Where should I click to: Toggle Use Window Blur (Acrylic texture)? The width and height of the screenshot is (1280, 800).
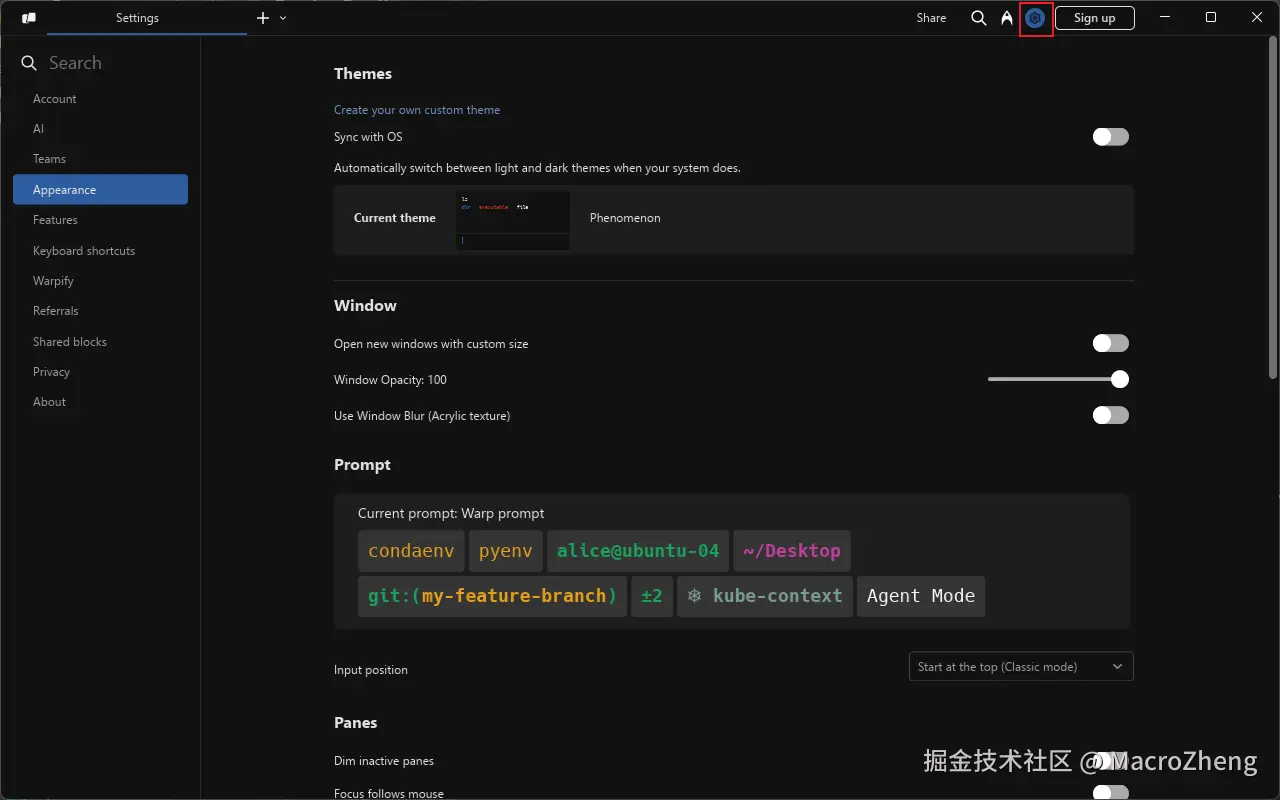1110,415
